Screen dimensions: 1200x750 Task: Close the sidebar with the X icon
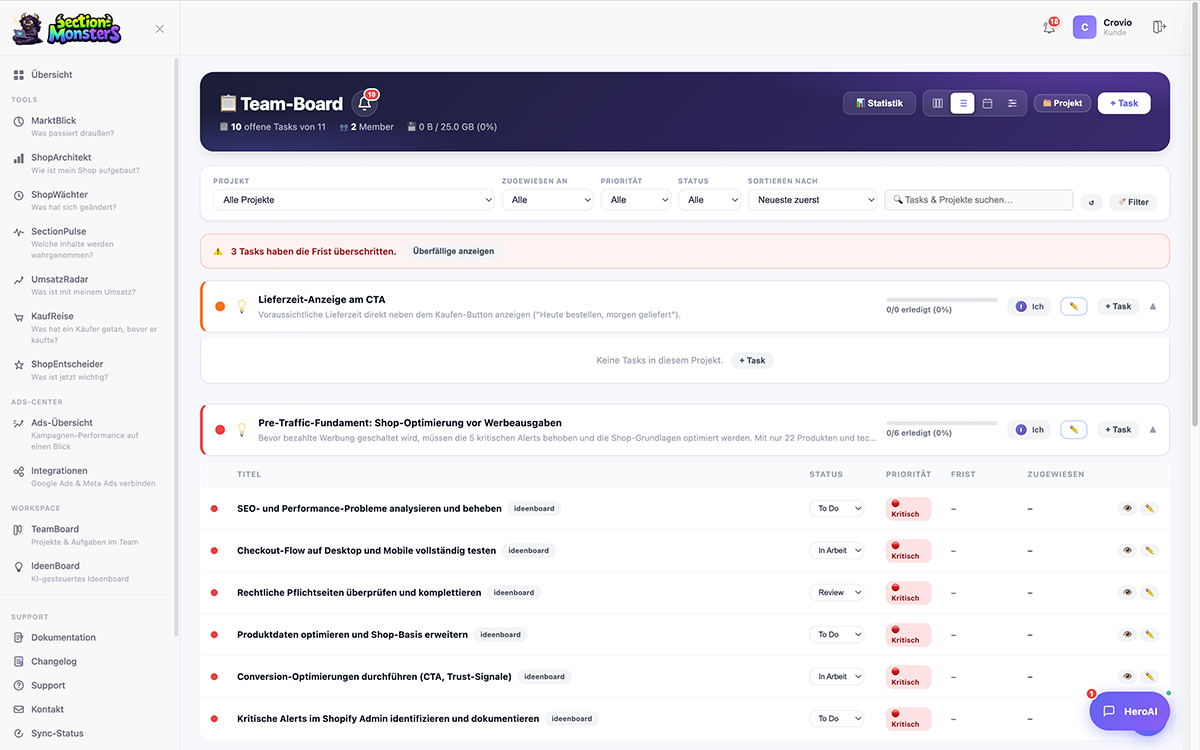[x=160, y=29]
